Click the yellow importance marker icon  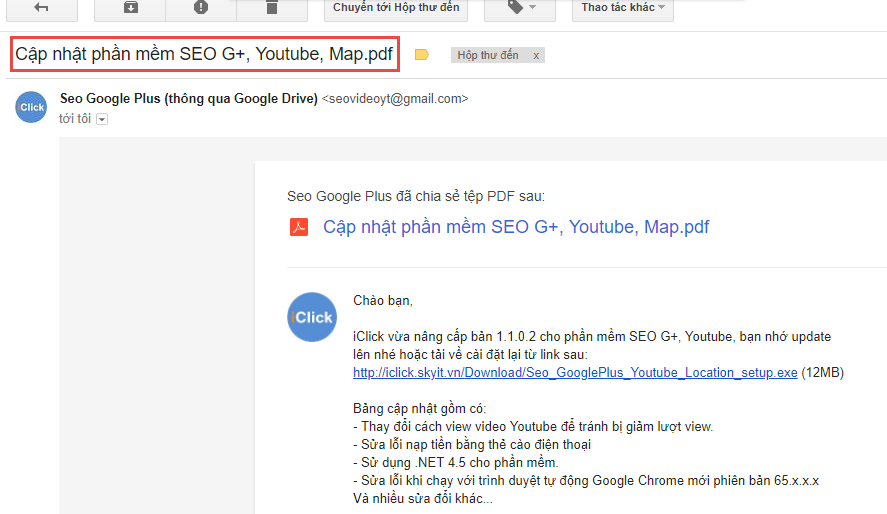point(421,55)
